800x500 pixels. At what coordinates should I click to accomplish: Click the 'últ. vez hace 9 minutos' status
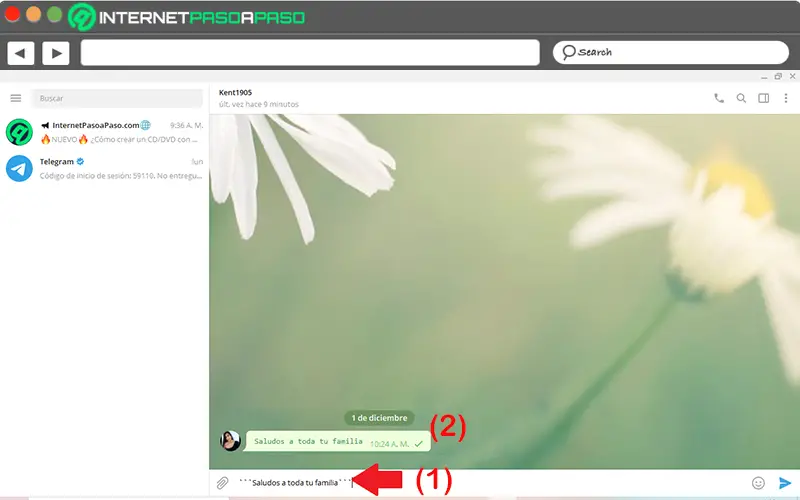click(259, 104)
